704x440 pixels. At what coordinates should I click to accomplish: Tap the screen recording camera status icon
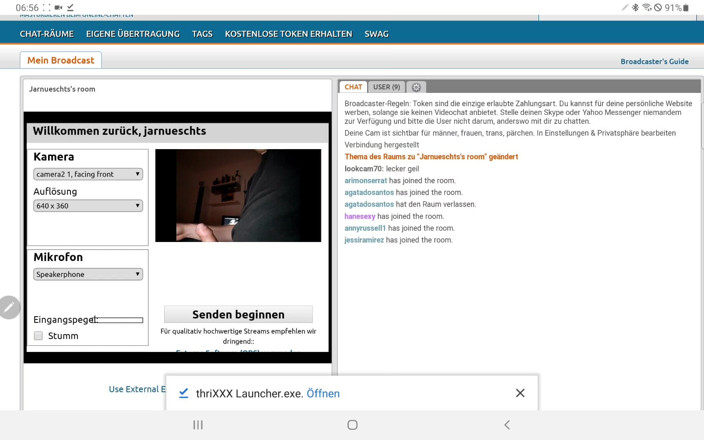pyautogui.click(x=58, y=8)
